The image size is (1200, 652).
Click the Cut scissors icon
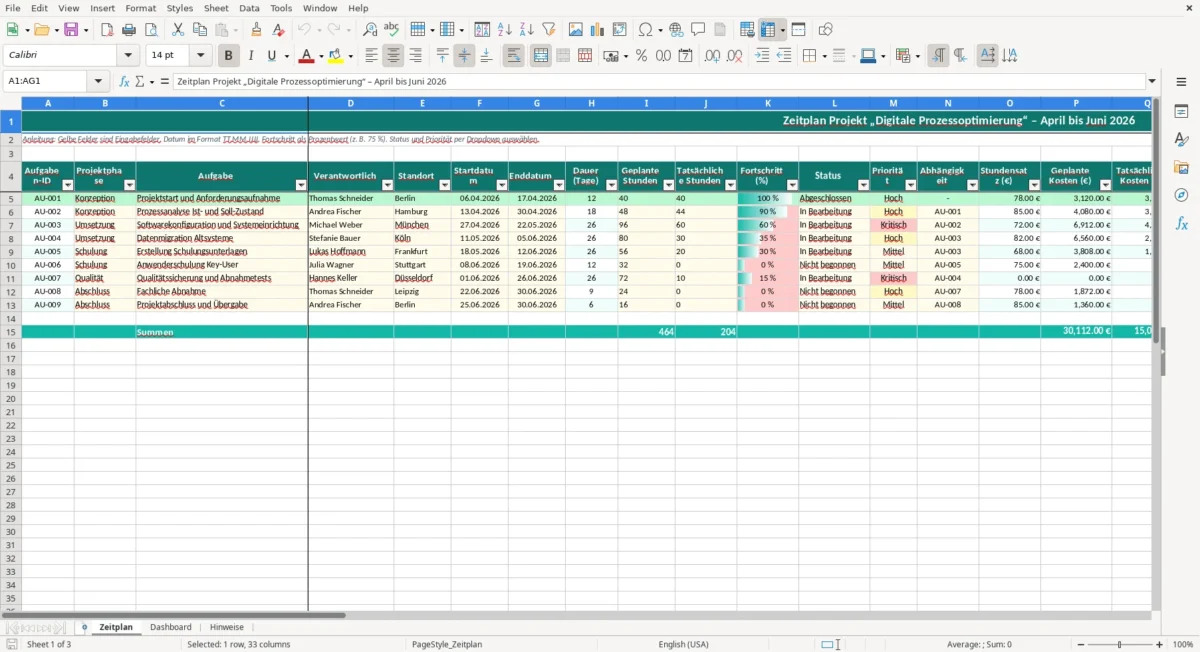(x=177, y=30)
